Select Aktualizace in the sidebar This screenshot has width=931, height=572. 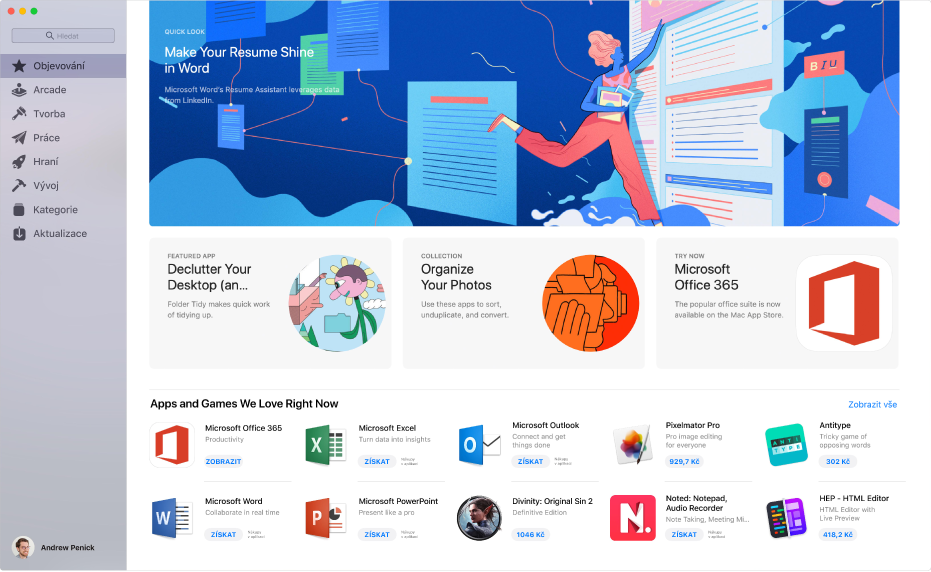pyautogui.click(x=63, y=233)
